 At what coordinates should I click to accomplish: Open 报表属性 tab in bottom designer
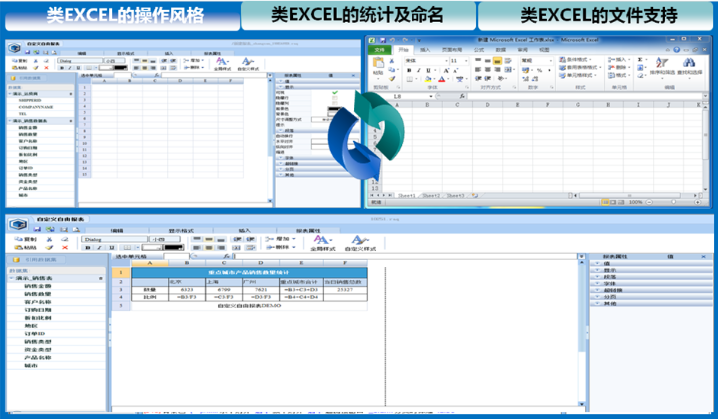tap(308, 230)
